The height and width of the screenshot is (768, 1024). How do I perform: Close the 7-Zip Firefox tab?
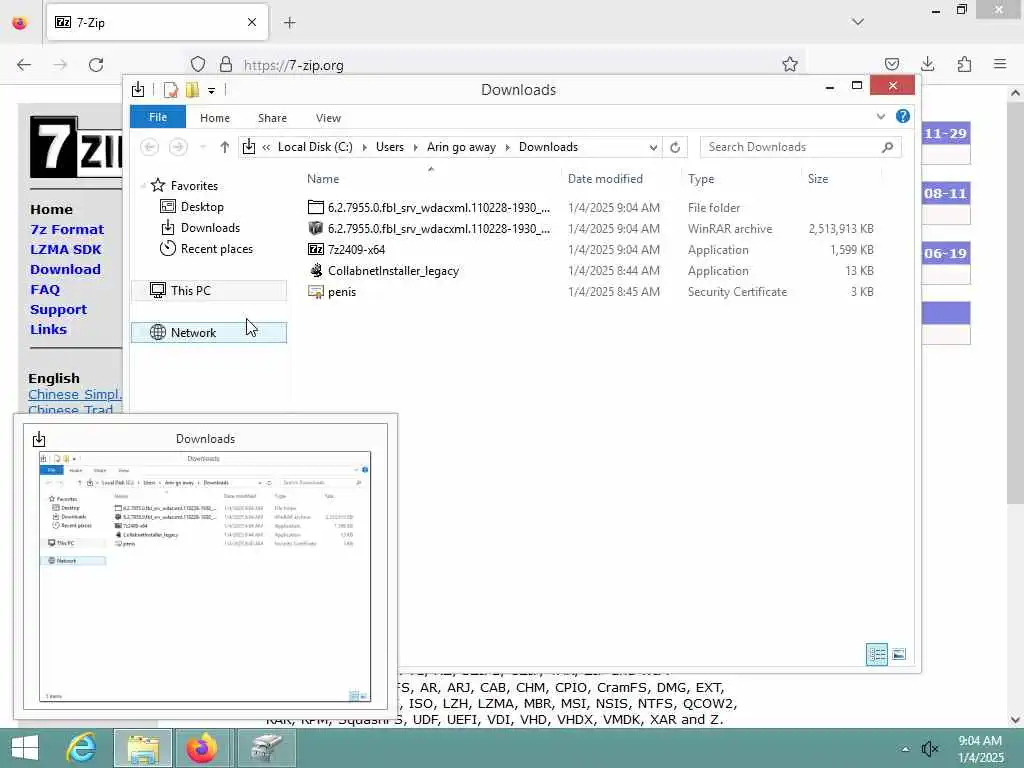[x=252, y=23]
